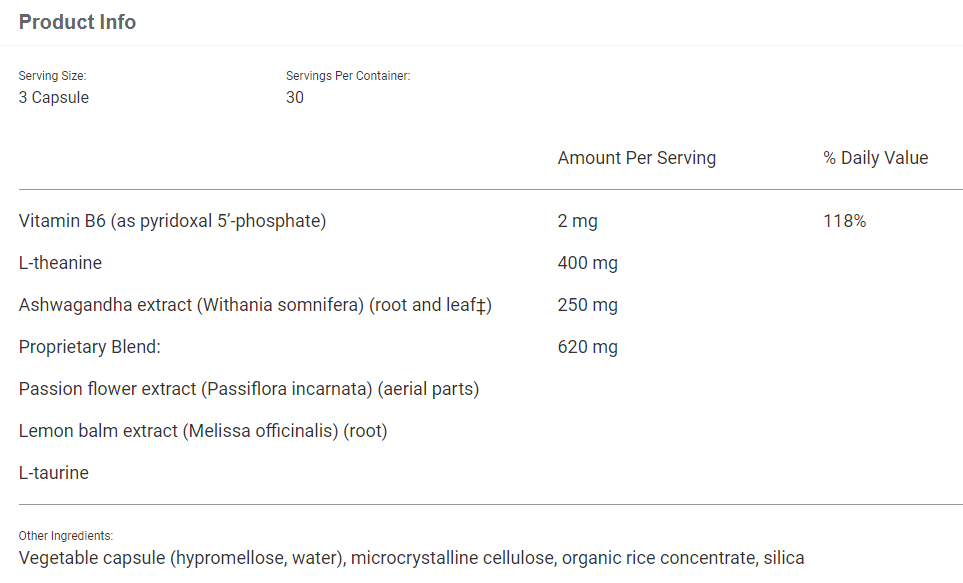Select the 30 servings value
The image size is (963, 583).
[x=295, y=97]
